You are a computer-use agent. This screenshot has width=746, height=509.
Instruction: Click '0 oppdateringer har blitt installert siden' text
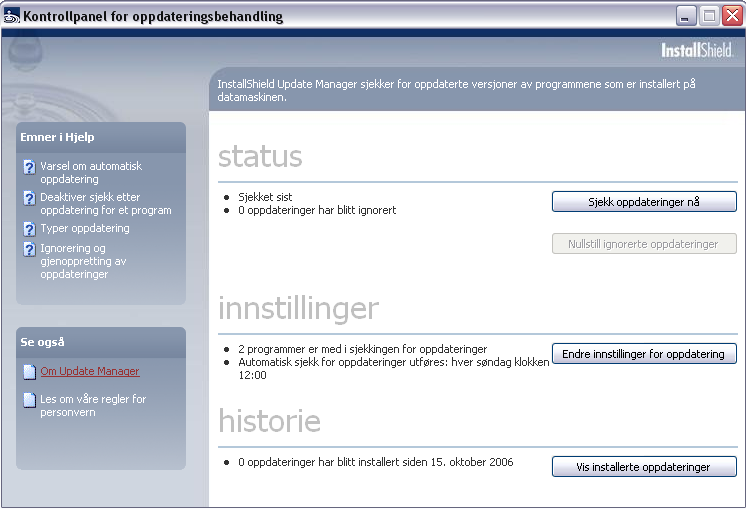click(x=375, y=462)
